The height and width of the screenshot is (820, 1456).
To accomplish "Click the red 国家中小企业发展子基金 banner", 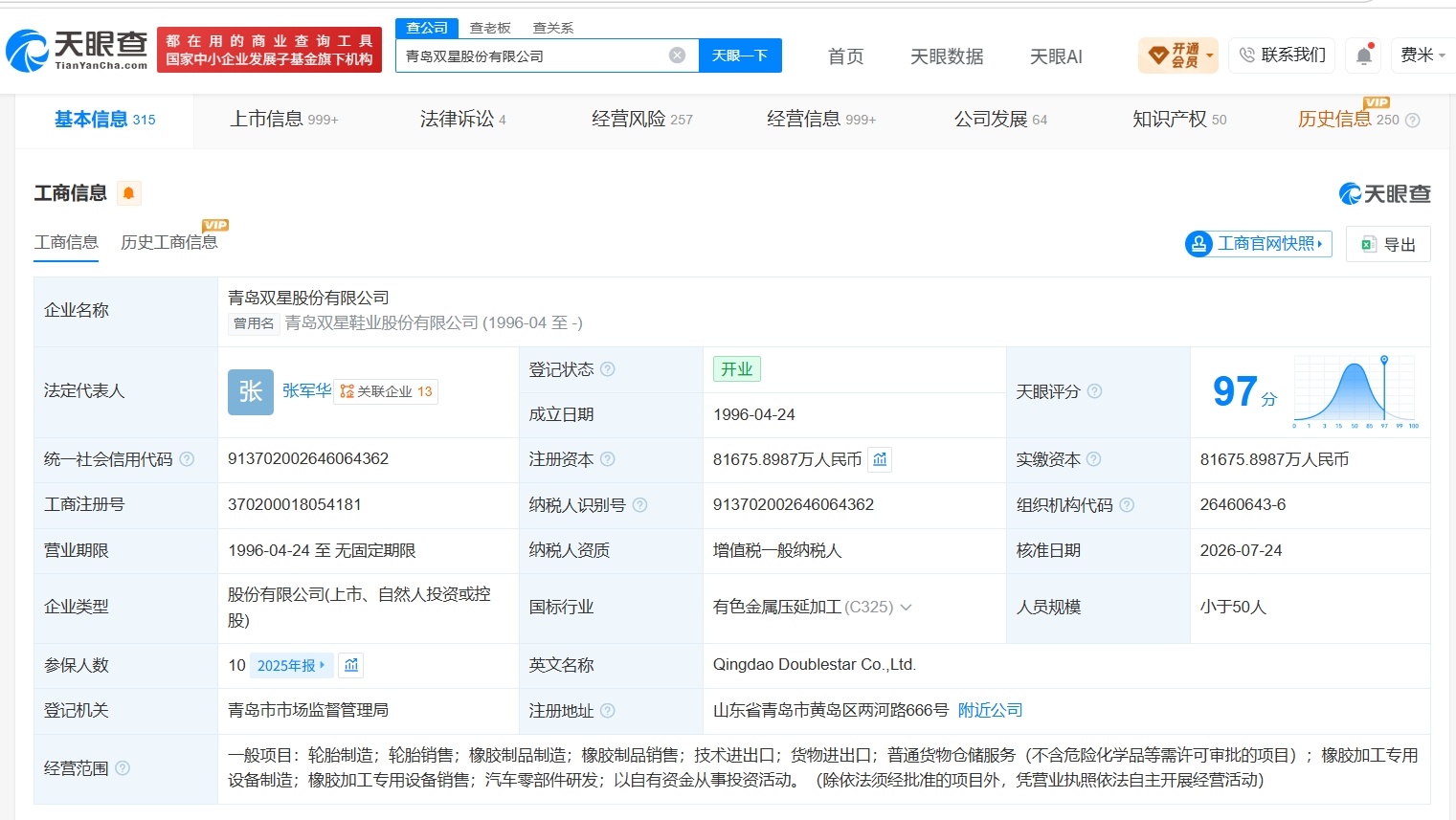I will tap(269, 50).
